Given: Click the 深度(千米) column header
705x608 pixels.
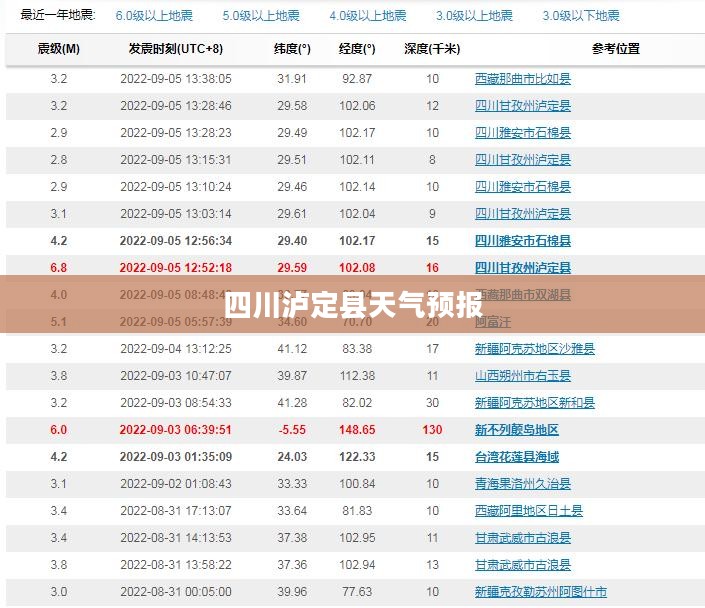Looking at the screenshot, I should coord(432,49).
